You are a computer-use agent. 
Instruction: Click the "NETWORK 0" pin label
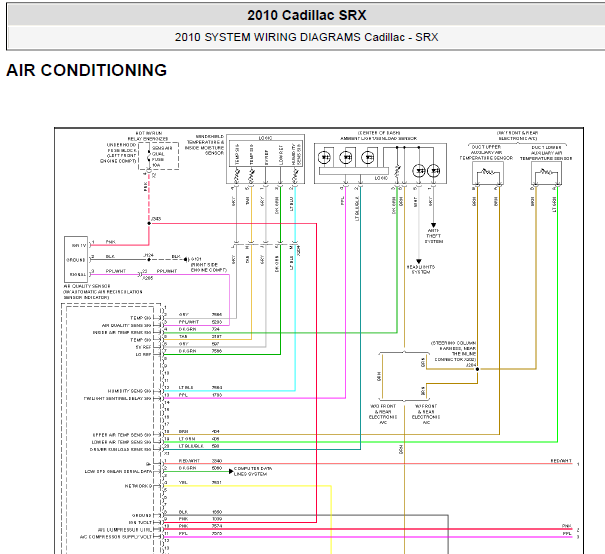pos(139,486)
